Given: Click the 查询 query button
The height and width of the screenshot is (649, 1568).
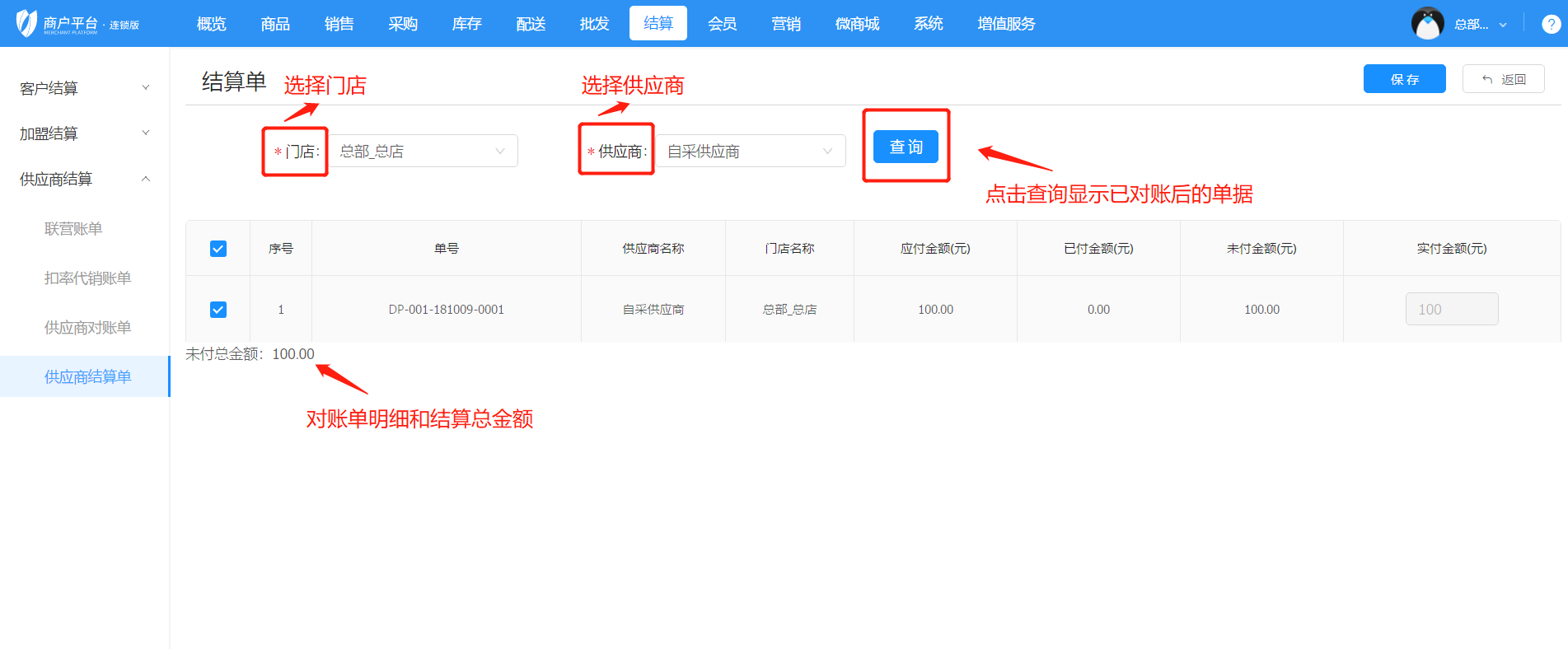Looking at the screenshot, I should pos(906,147).
